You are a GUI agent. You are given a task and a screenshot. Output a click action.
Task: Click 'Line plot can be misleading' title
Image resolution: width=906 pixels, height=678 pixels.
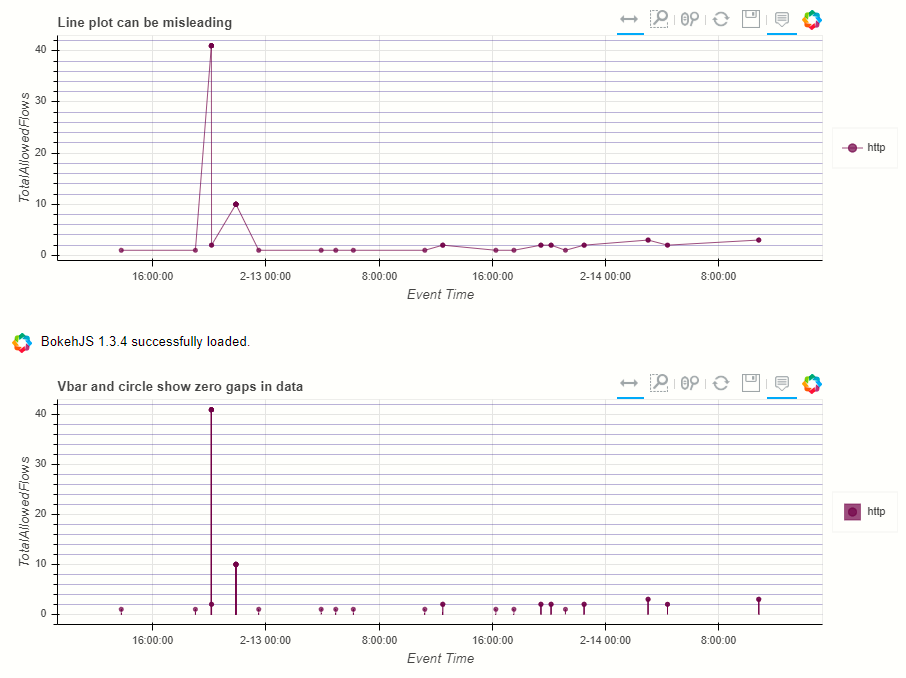144,23
